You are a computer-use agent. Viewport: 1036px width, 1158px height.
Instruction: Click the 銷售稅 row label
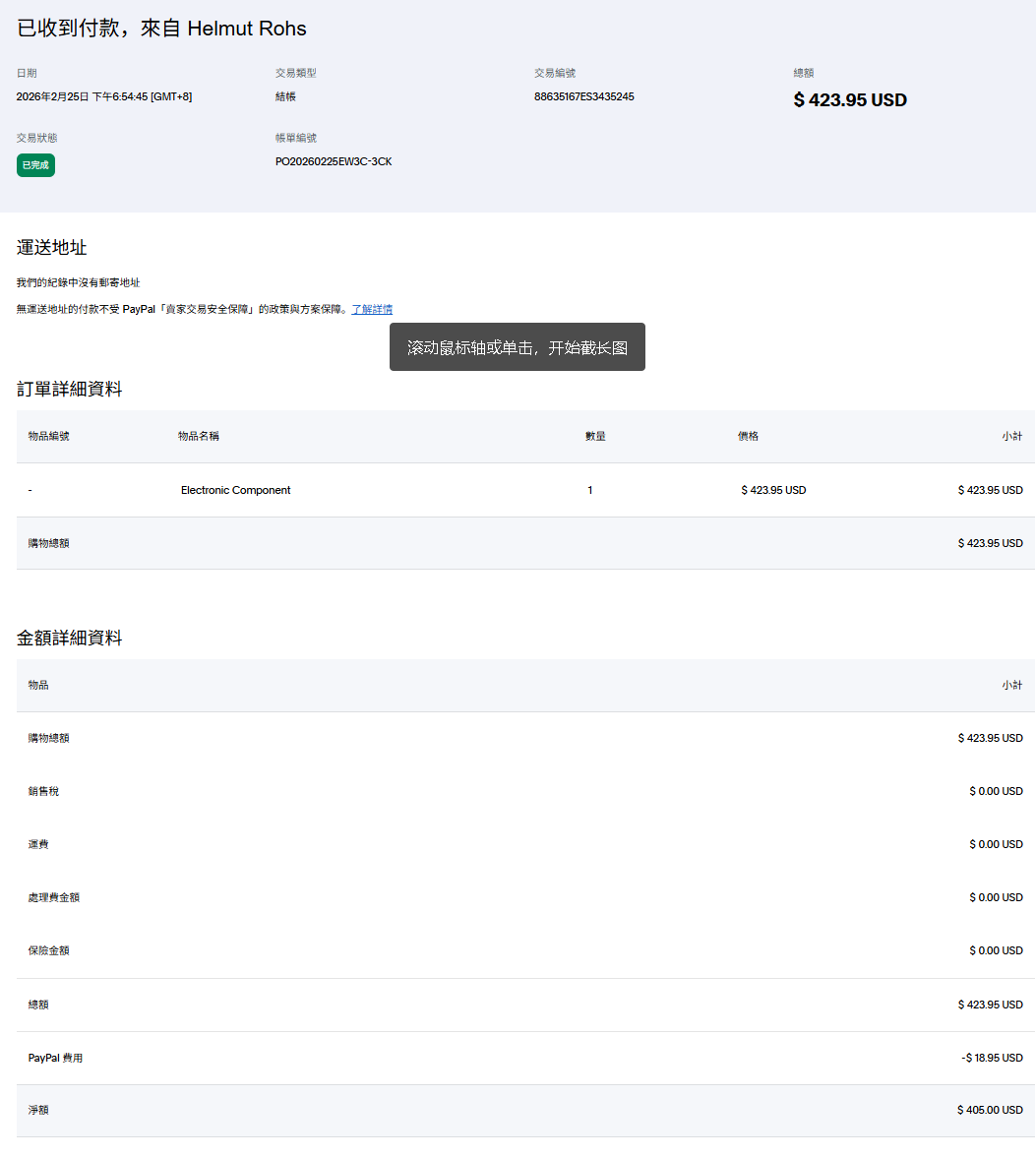click(x=43, y=791)
